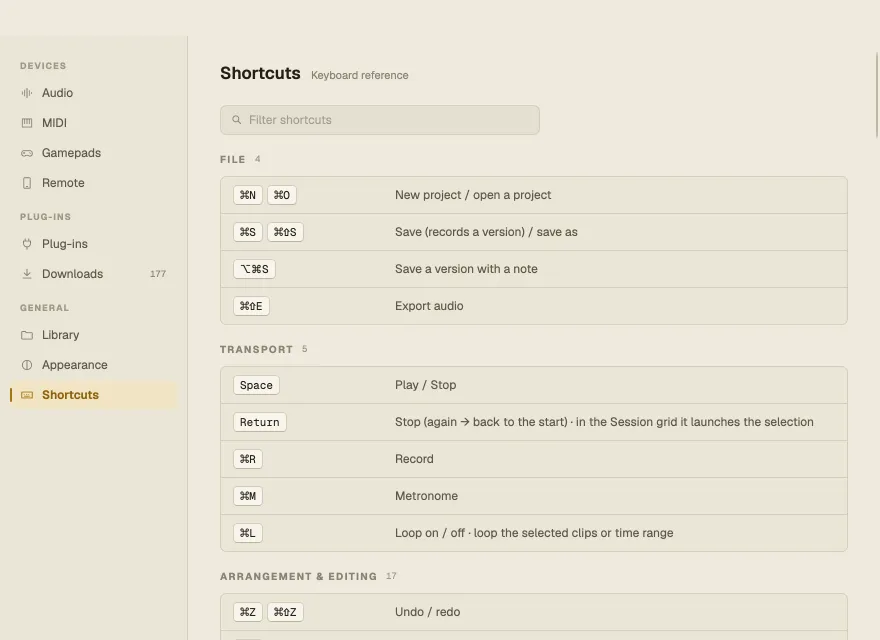Click the ⌘⇧Z redo key badge
880x640 pixels.
[x=285, y=612]
